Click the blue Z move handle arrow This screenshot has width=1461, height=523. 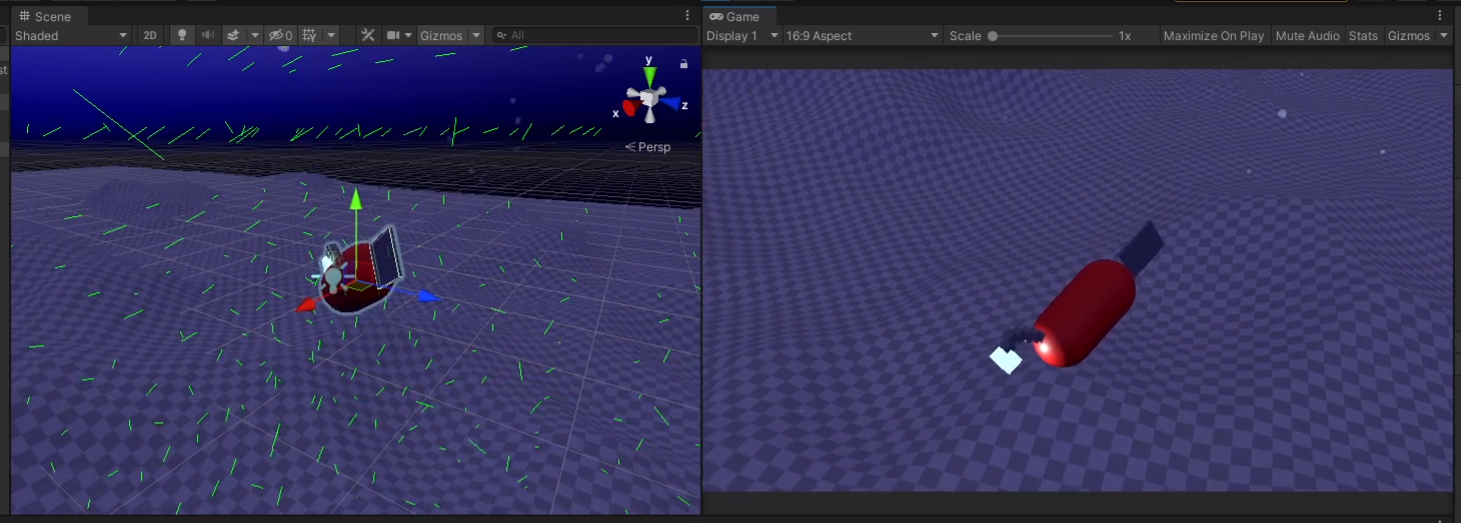(x=428, y=295)
